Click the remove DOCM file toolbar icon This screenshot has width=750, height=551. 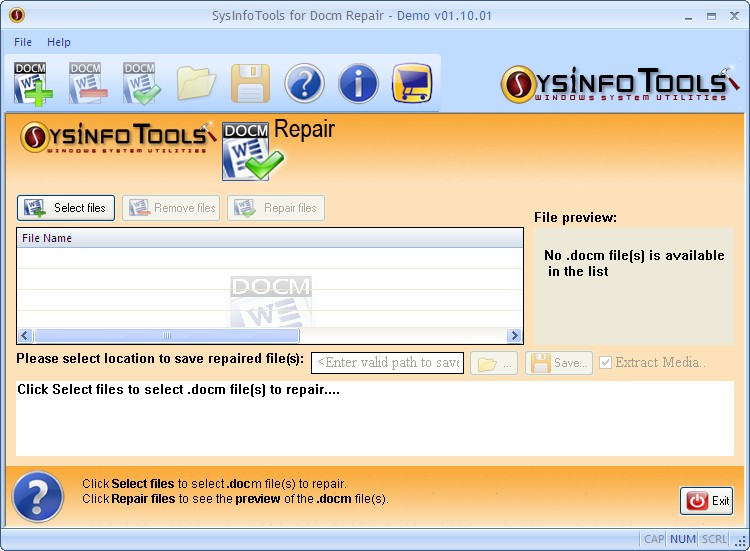tap(87, 82)
